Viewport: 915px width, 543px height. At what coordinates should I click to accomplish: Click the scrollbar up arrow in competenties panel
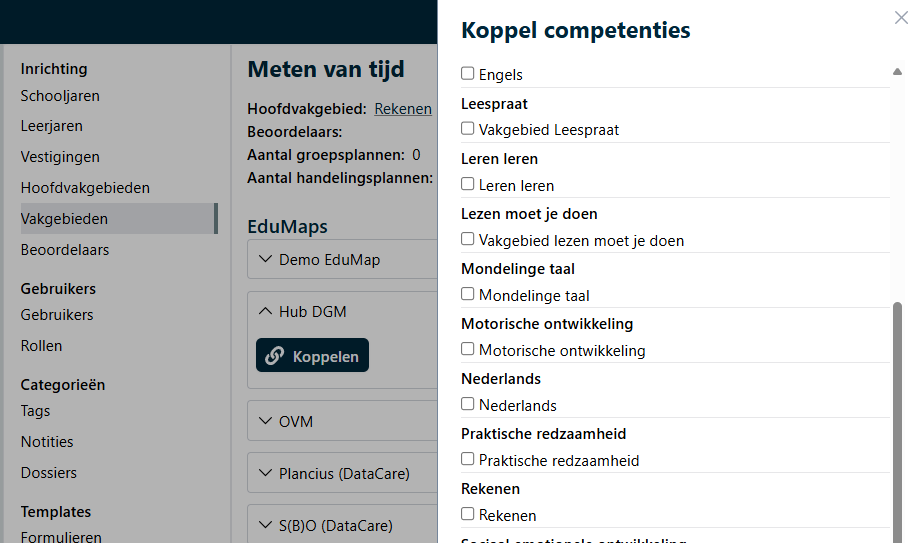tap(897, 72)
